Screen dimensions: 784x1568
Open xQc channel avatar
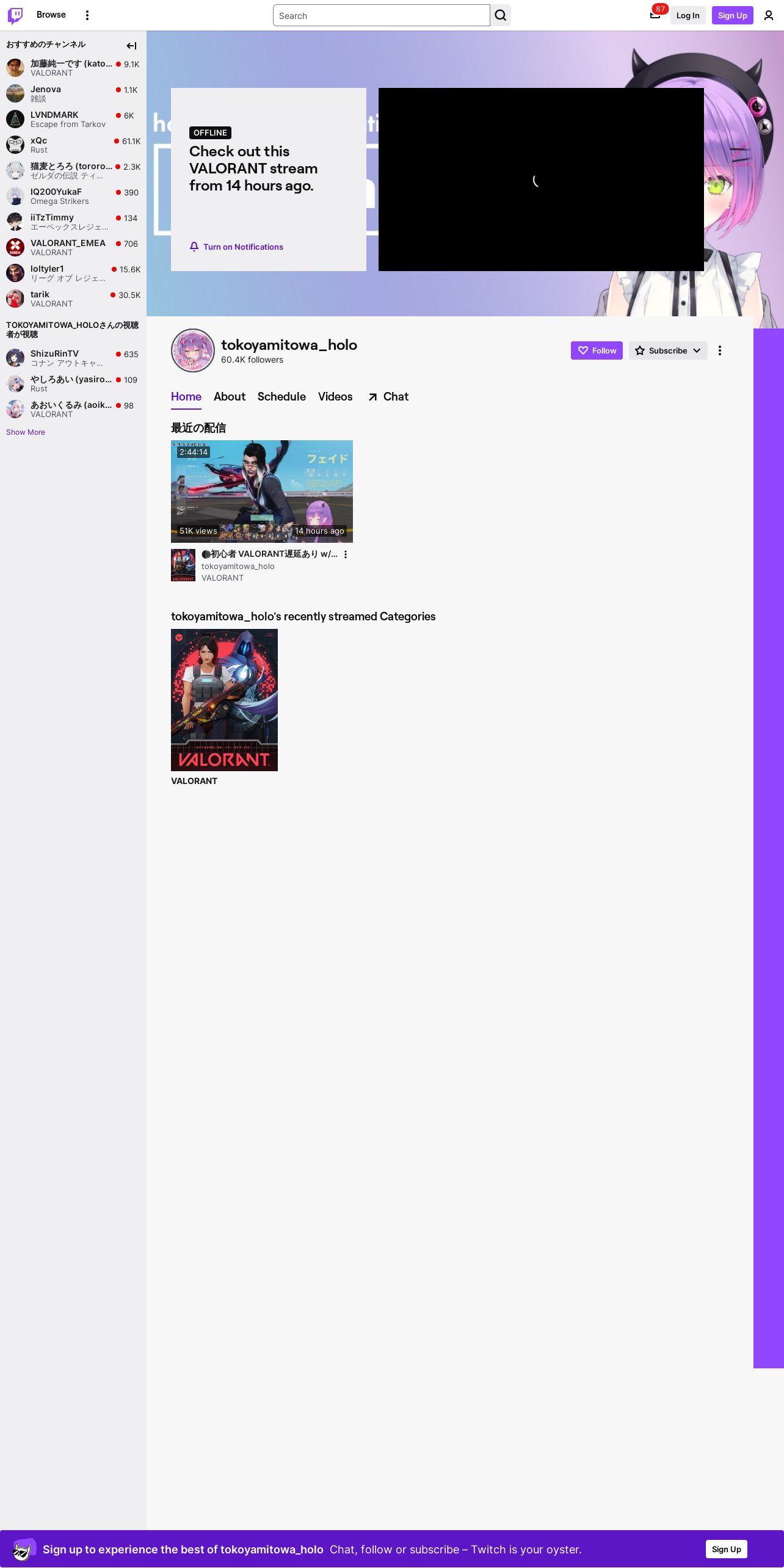[15, 145]
